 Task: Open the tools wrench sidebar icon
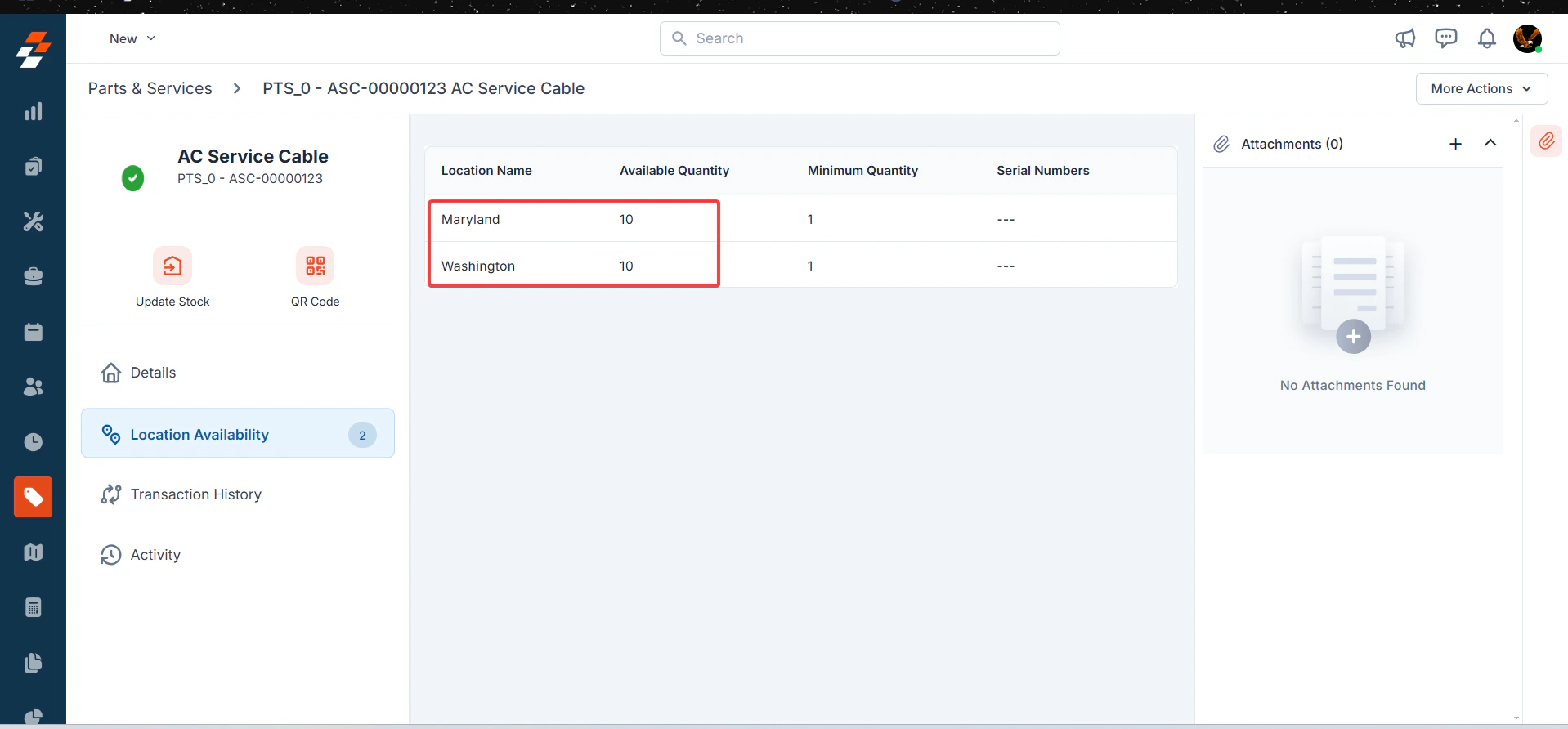click(33, 221)
